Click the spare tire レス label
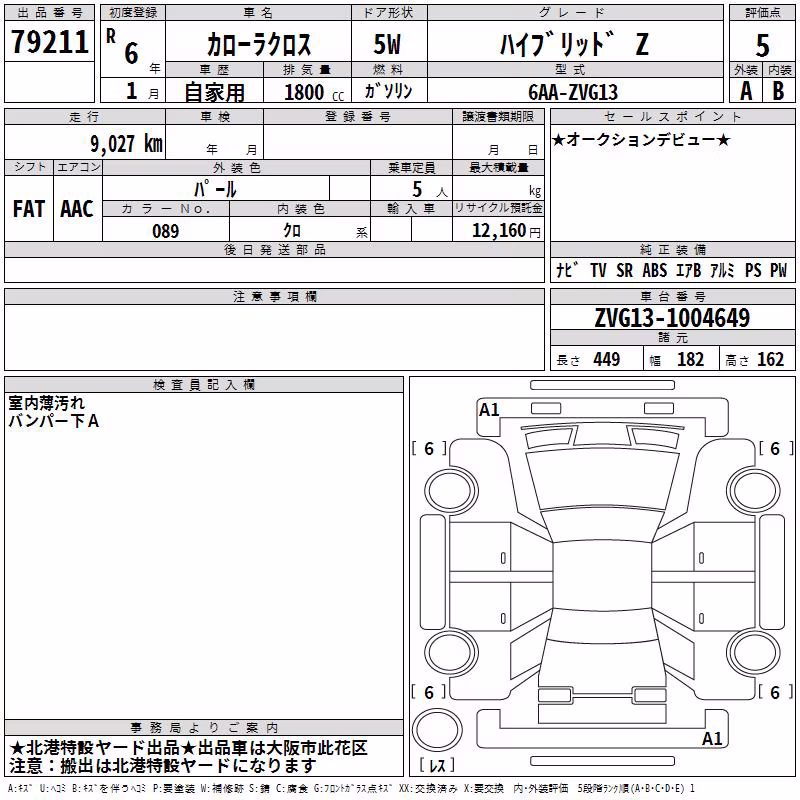The height and width of the screenshot is (800, 800). coord(437,765)
